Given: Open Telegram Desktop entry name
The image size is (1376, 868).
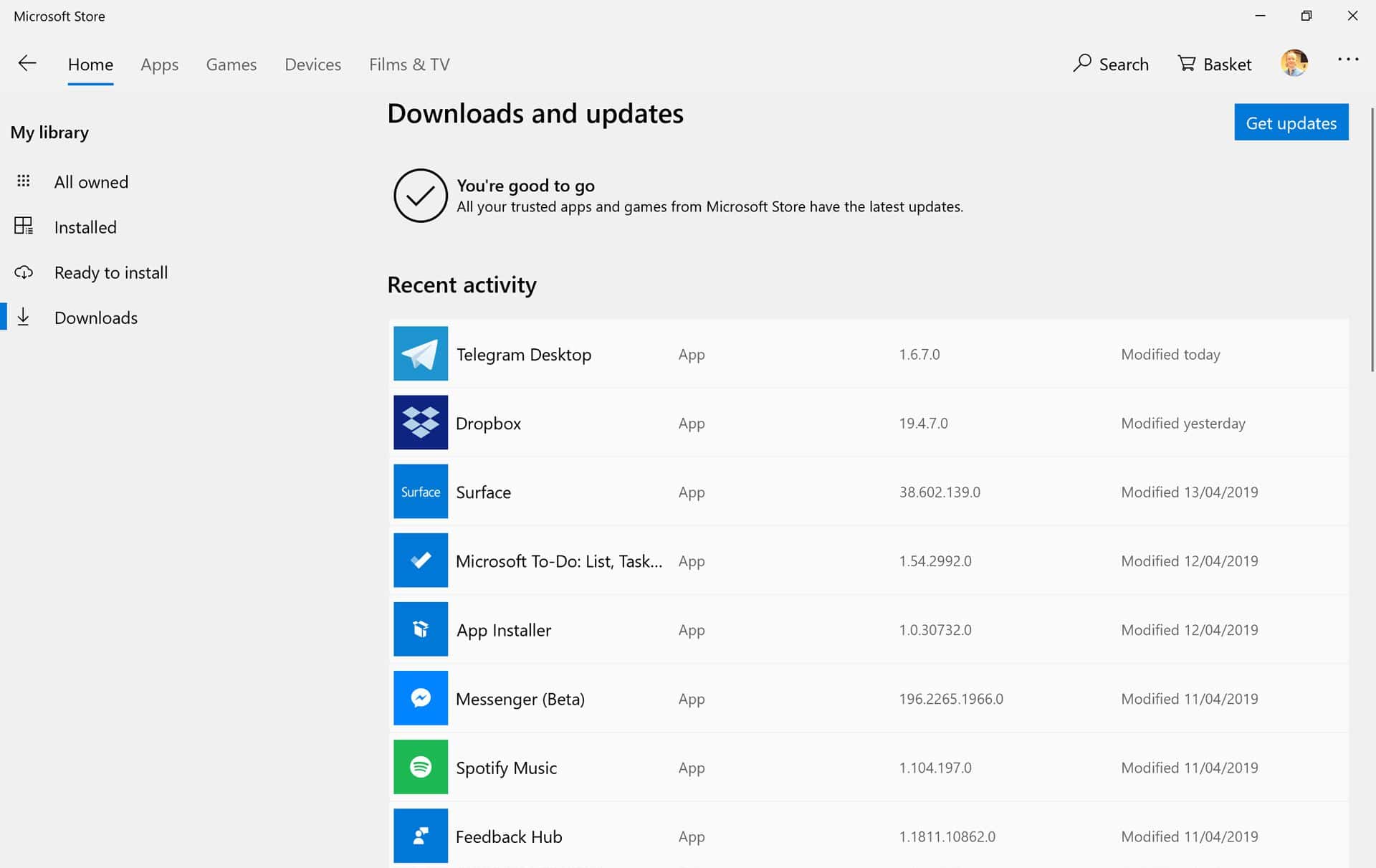Looking at the screenshot, I should click(x=524, y=355).
